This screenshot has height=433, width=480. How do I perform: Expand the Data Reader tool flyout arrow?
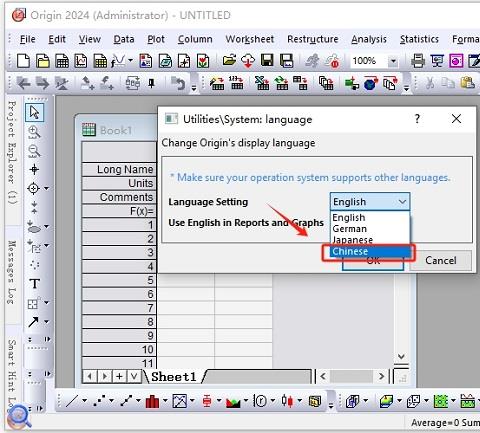pos(46,188)
